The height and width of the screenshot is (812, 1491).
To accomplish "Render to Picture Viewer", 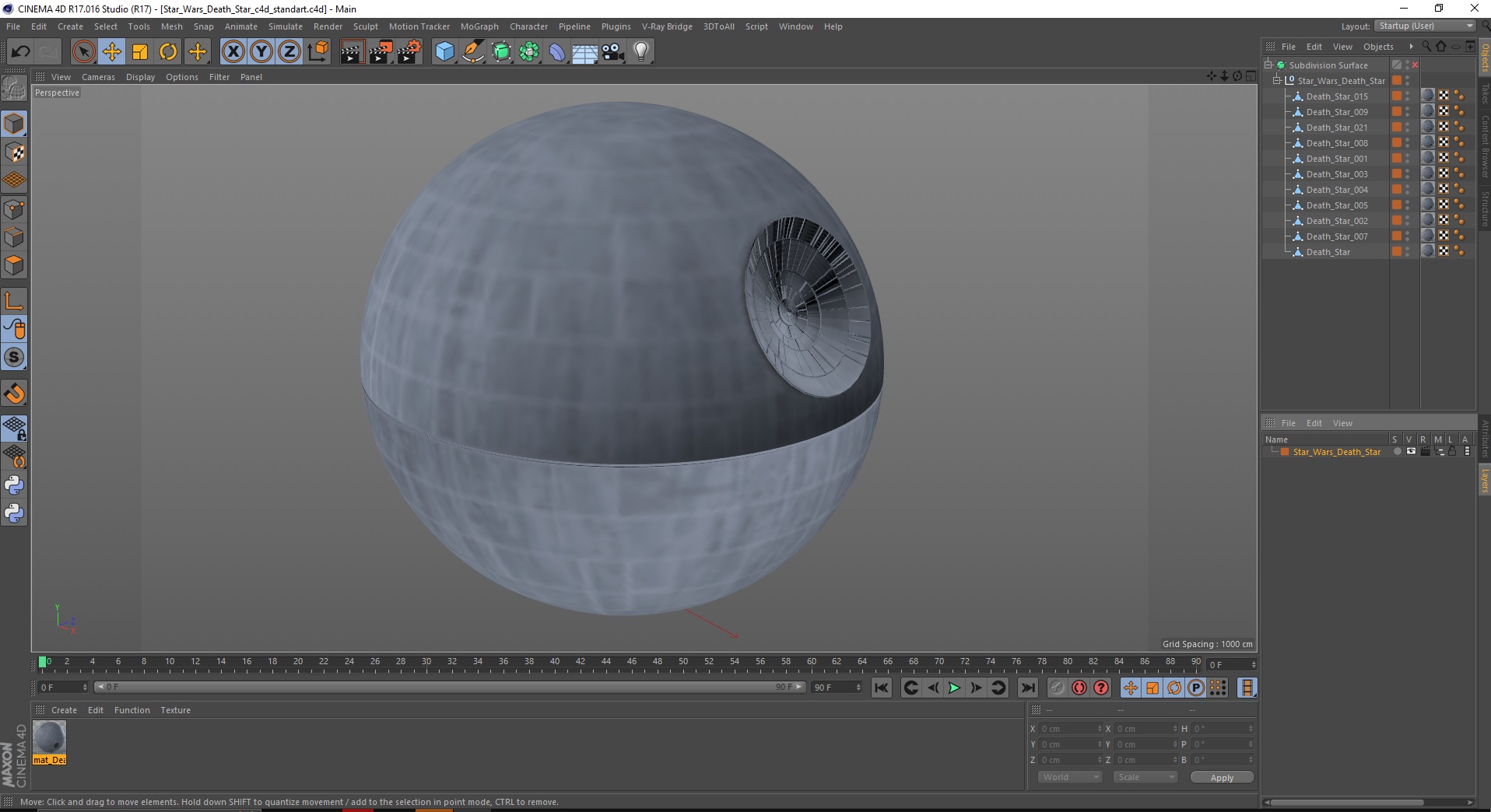I will coord(381,52).
